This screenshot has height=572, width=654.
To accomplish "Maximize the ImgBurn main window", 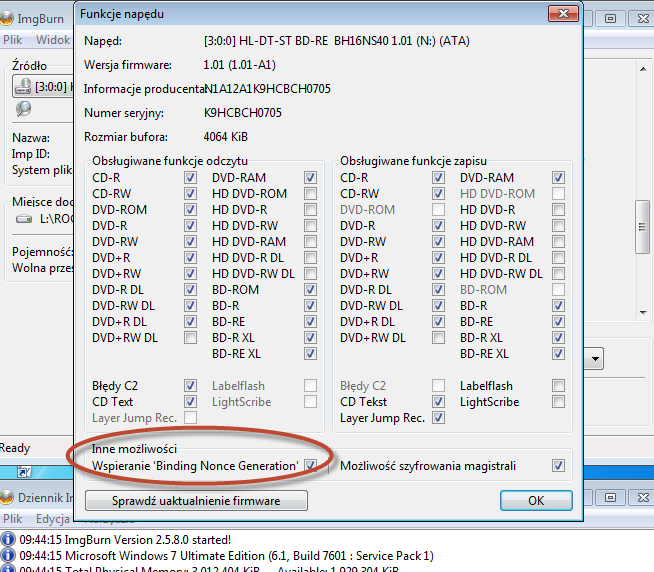I will pos(610,18).
